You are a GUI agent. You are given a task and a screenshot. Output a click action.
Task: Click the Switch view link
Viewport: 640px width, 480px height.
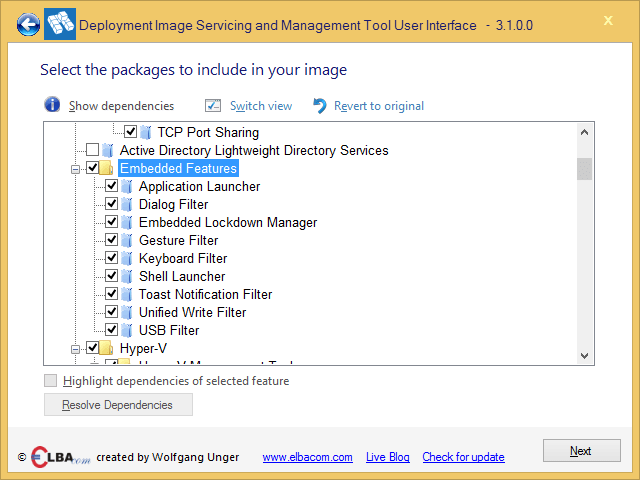click(x=261, y=106)
